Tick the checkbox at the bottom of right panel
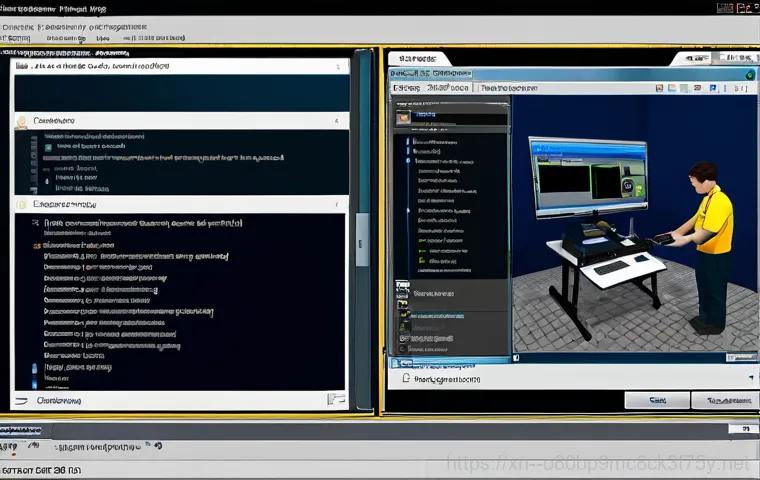Viewport: 760px width, 480px height. pyautogui.click(x=406, y=380)
